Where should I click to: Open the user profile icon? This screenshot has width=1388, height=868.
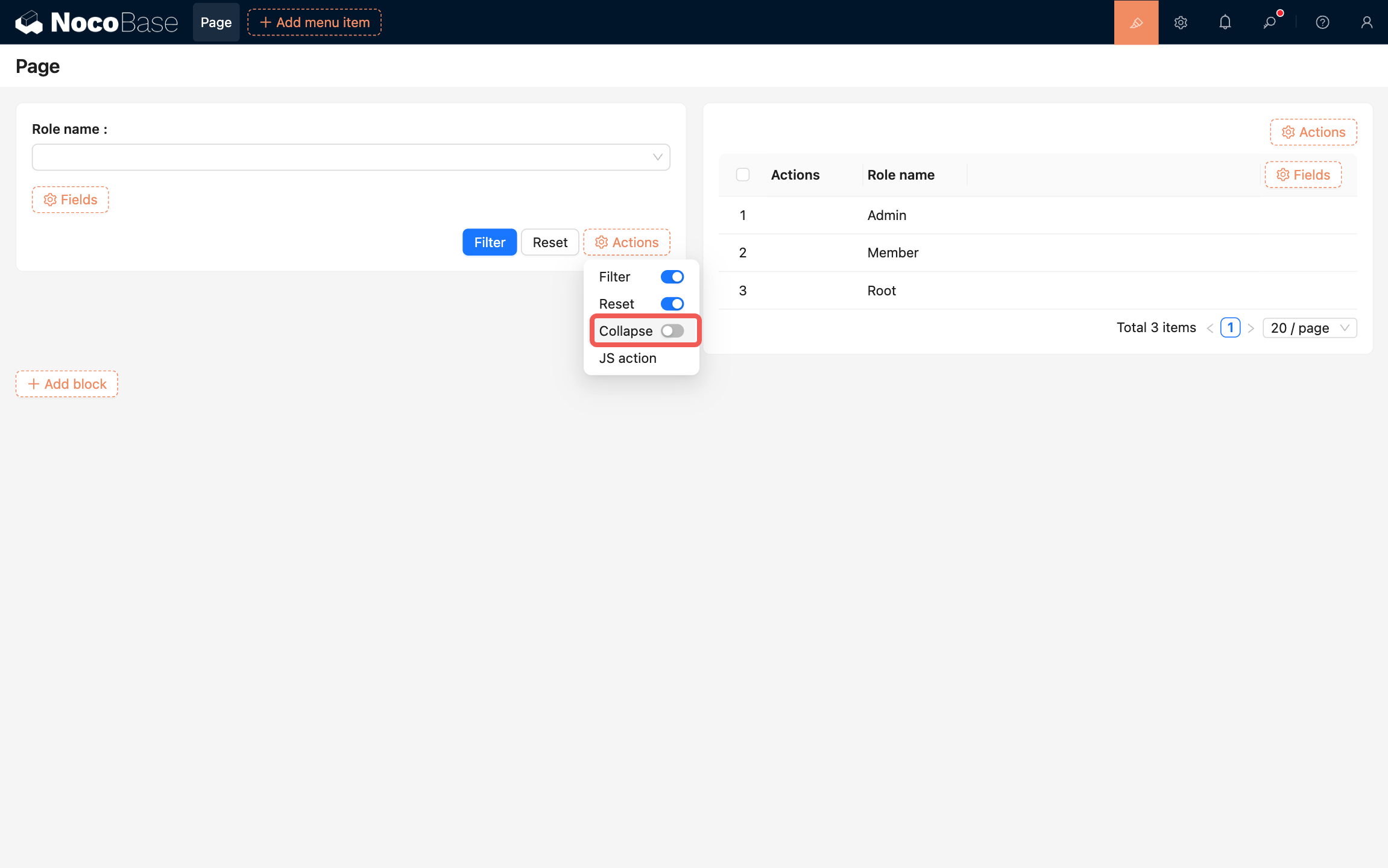click(1366, 22)
